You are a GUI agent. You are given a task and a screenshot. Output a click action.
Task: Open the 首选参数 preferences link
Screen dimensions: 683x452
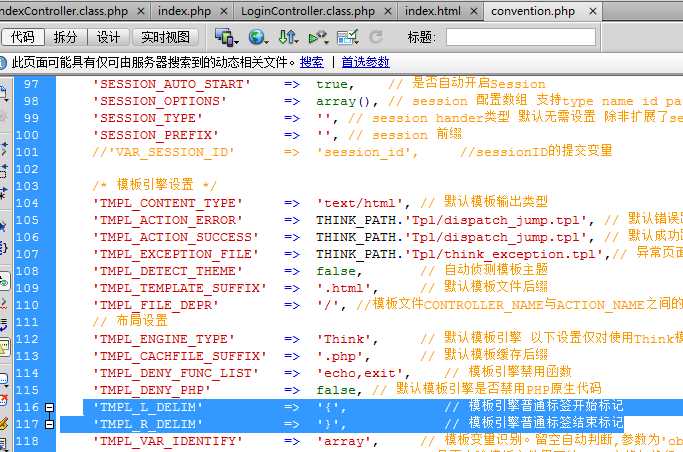(365, 62)
